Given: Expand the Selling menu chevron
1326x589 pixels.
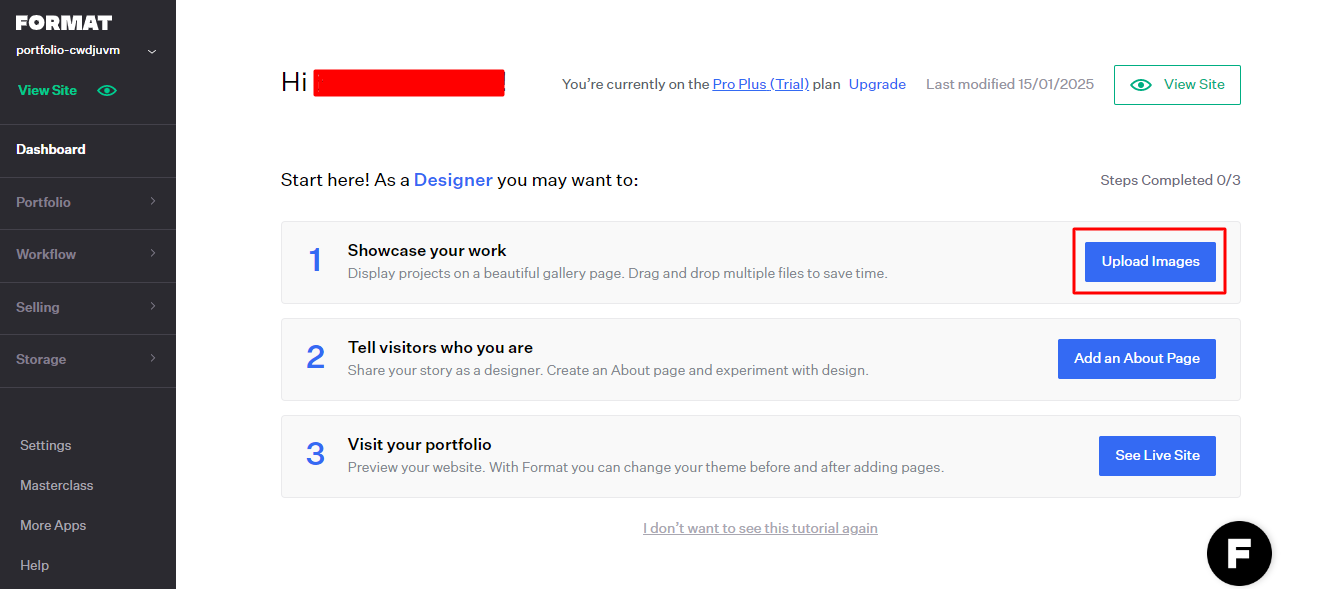Looking at the screenshot, I should [153, 306].
